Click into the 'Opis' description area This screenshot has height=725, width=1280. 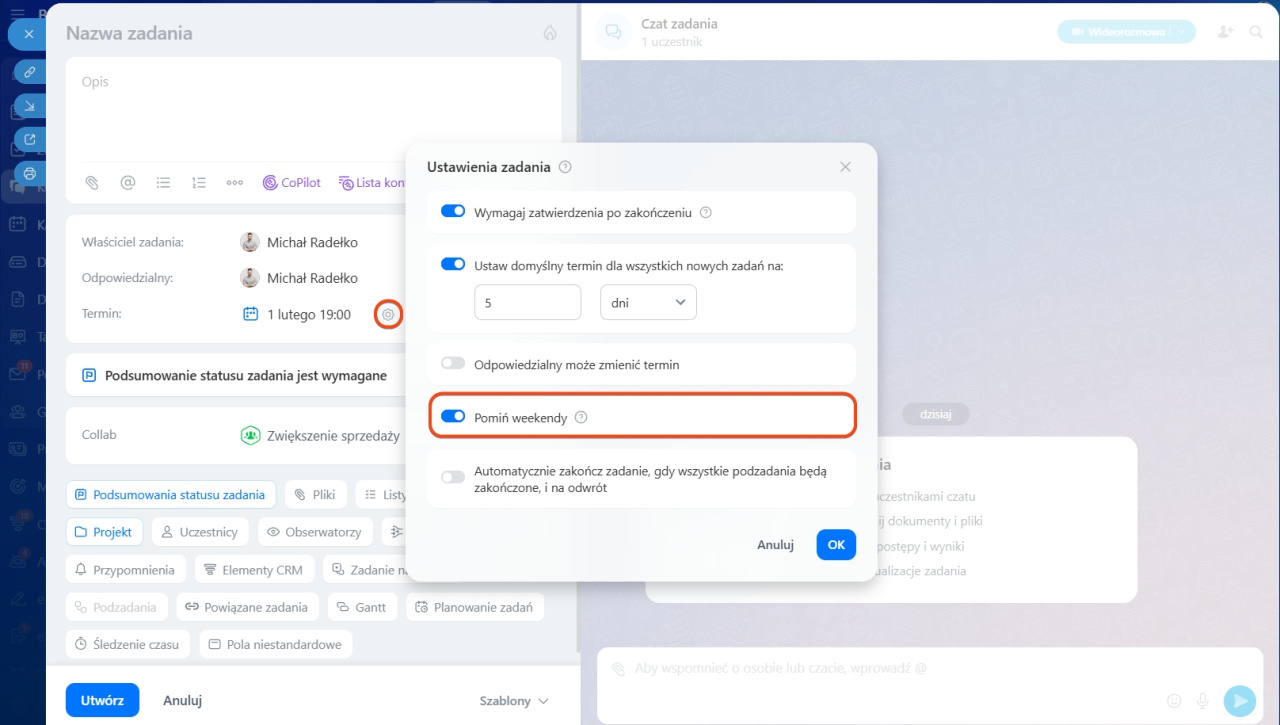[313, 110]
